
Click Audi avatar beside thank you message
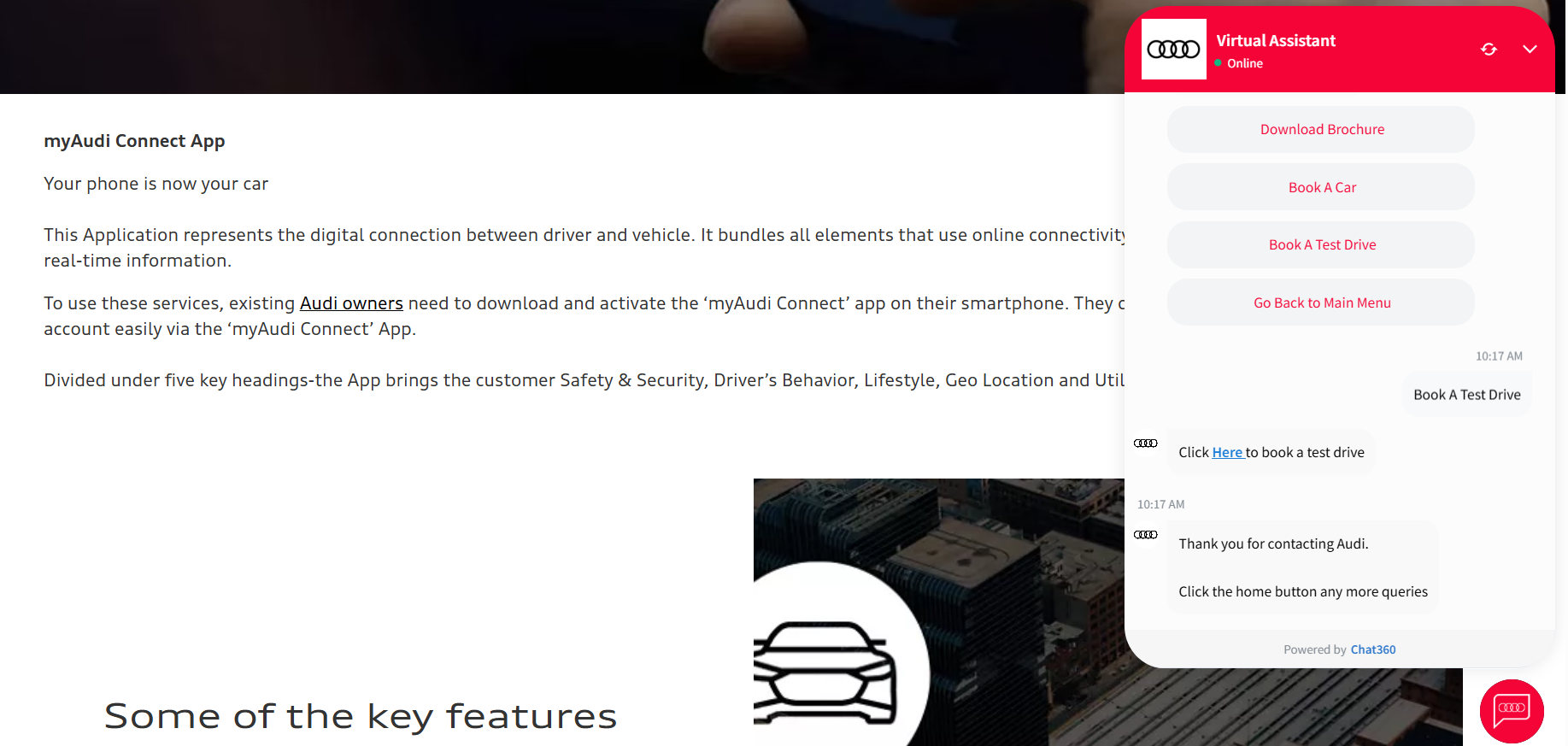coord(1145,534)
